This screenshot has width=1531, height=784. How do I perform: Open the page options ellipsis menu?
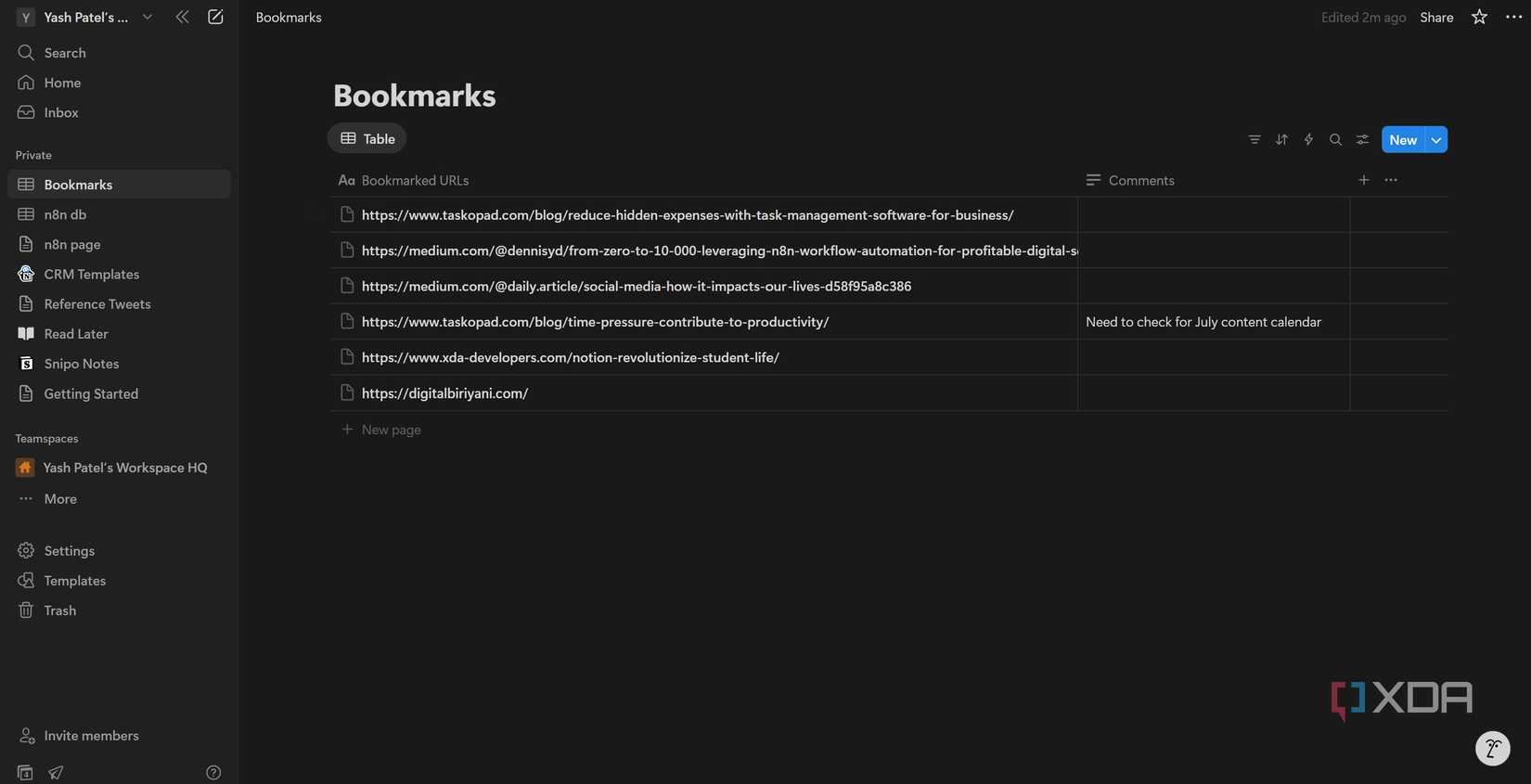click(x=1512, y=16)
